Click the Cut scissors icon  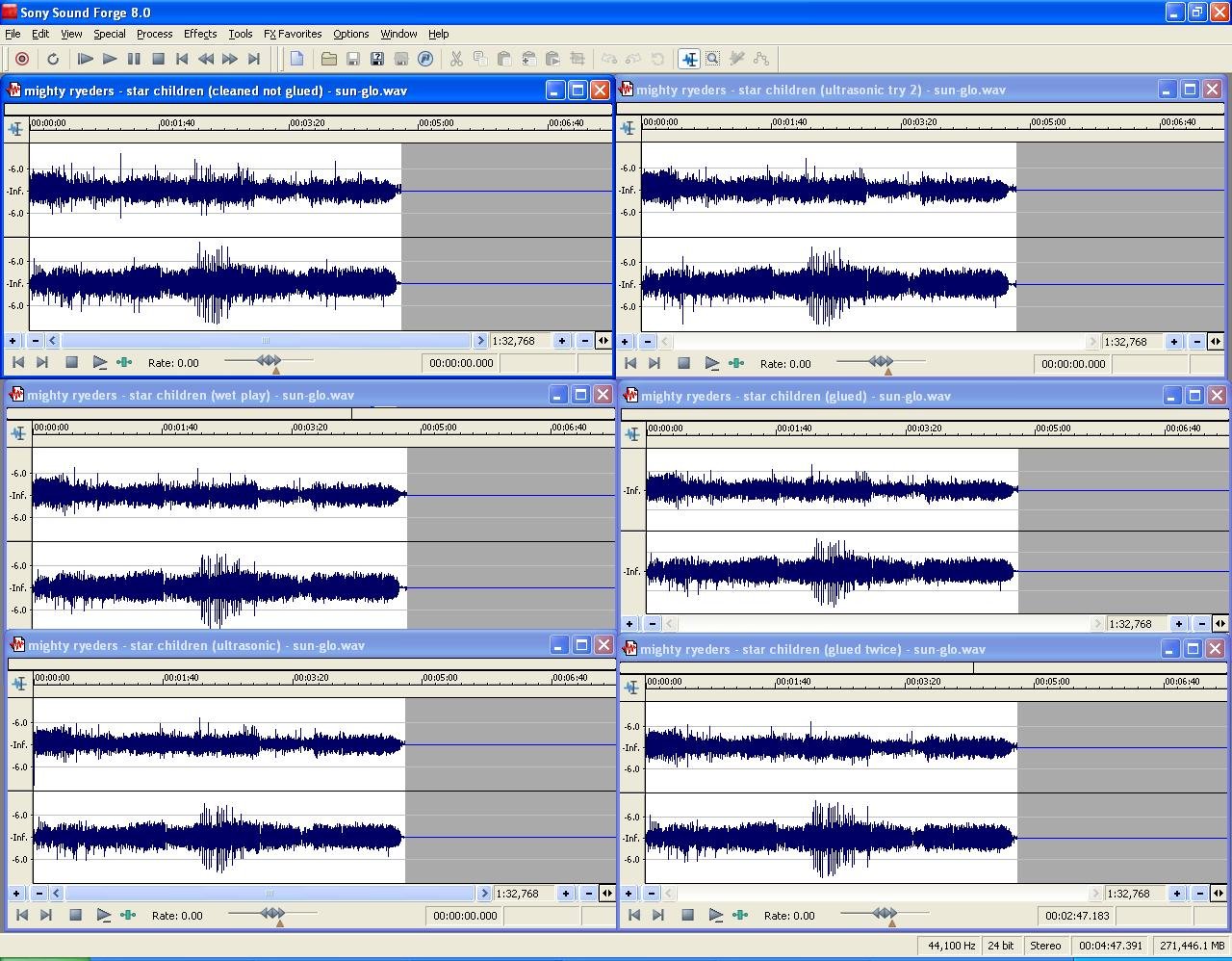(x=456, y=59)
